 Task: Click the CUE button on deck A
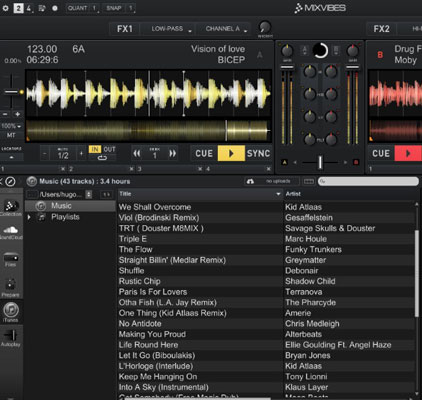[204, 153]
